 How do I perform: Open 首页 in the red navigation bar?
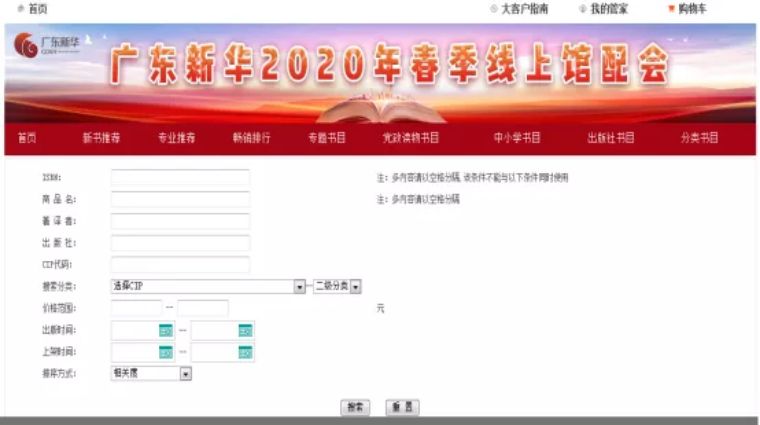point(27,138)
